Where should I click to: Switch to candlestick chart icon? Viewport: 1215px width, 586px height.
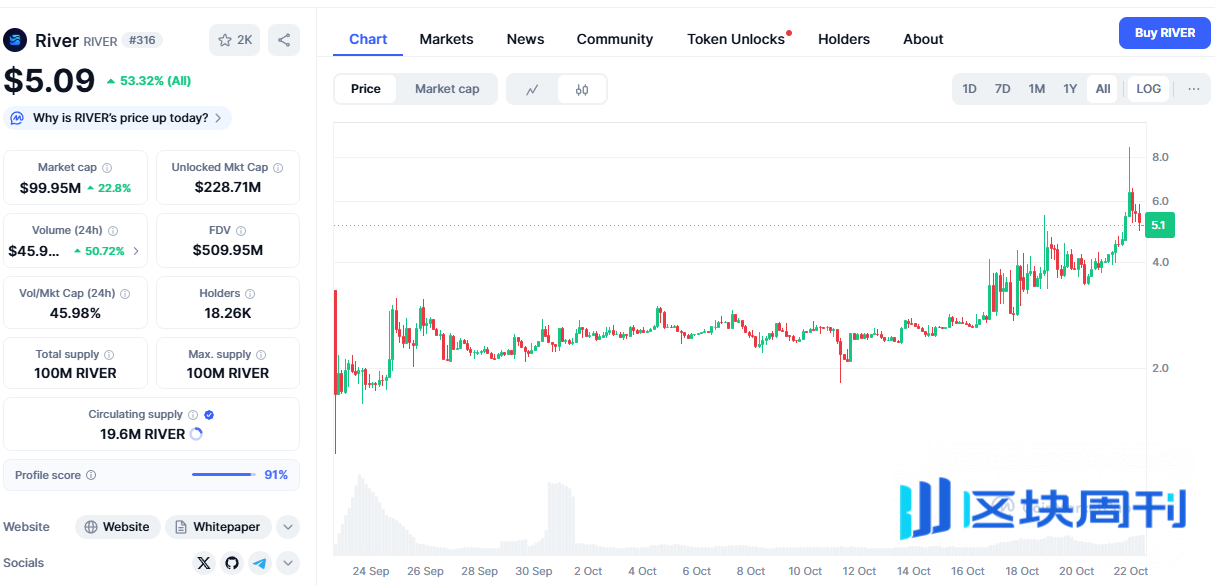click(582, 89)
